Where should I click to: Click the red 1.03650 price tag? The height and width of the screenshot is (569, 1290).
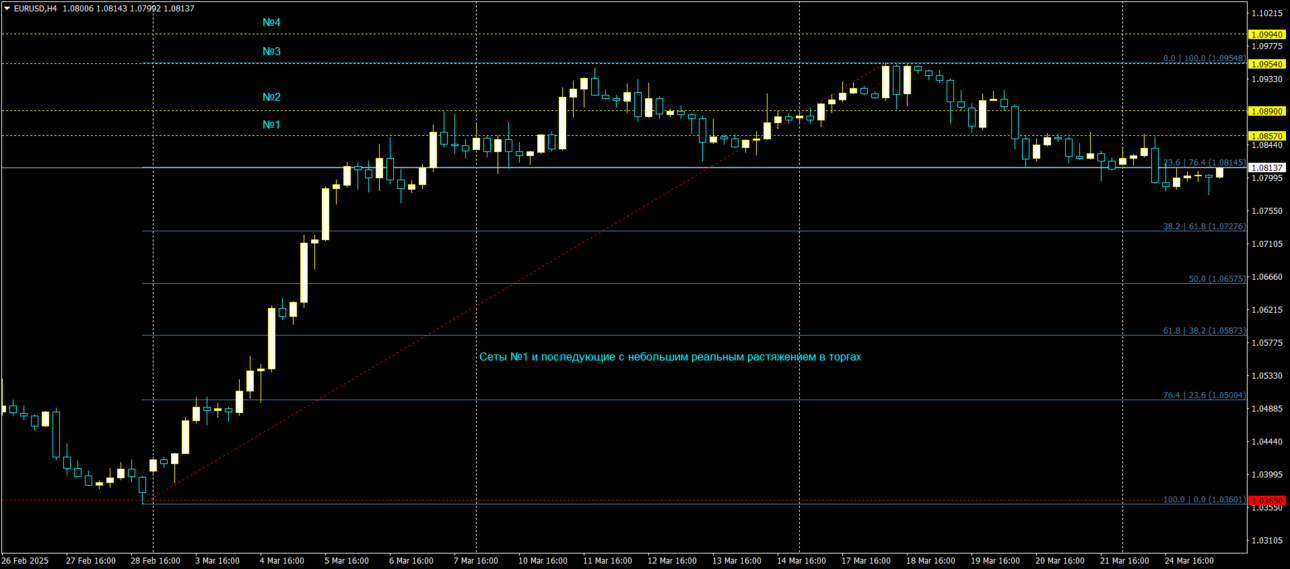tap(1267, 500)
